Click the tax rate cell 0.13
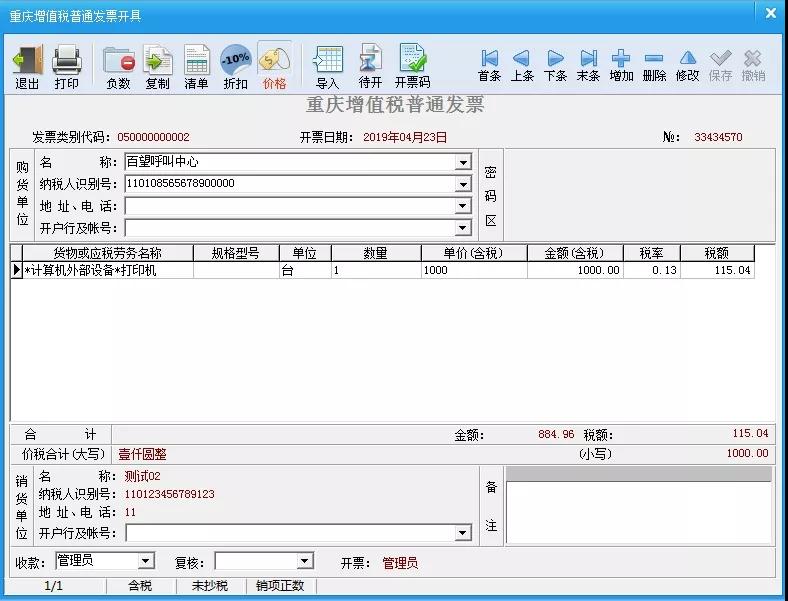This screenshot has width=788, height=601. (x=651, y=270)
